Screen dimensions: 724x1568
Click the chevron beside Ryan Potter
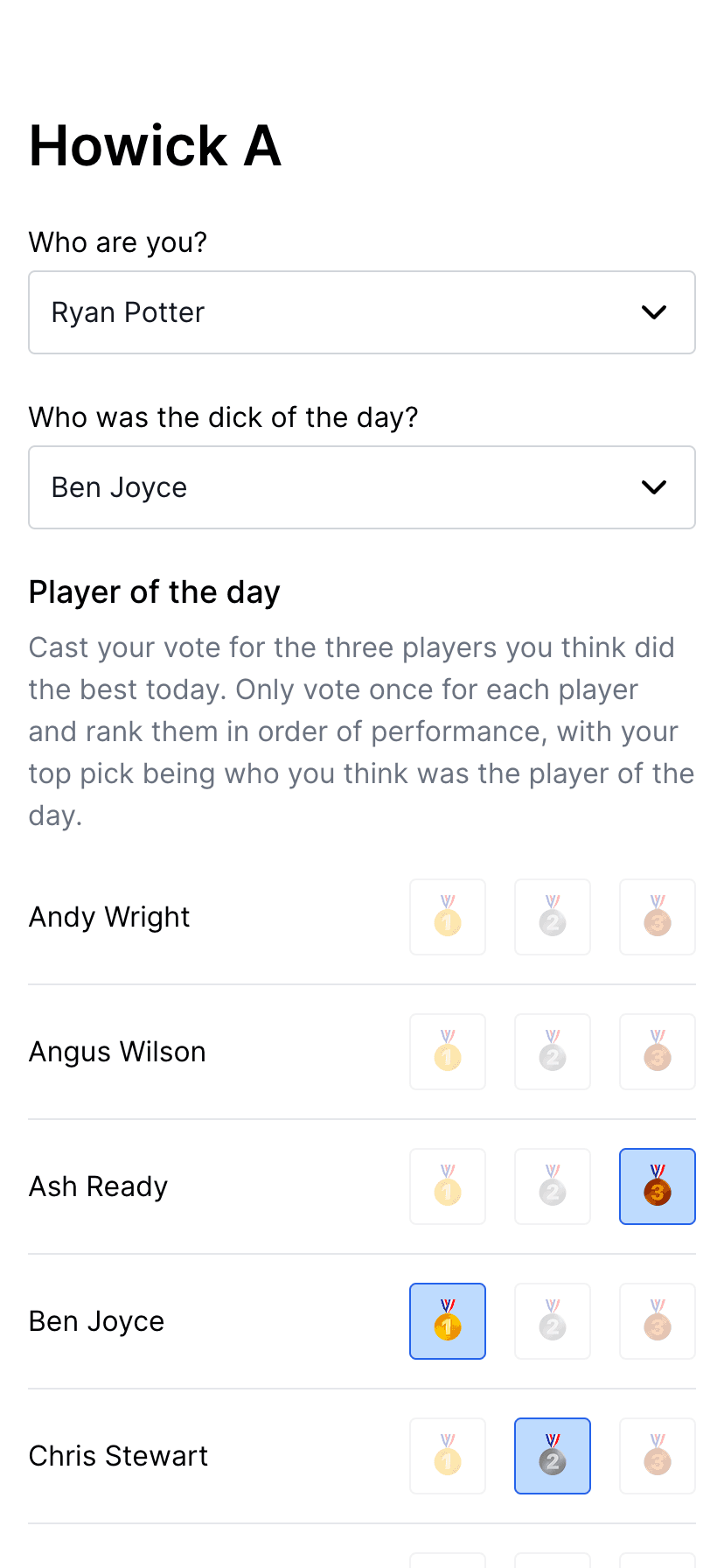[654, 312]
